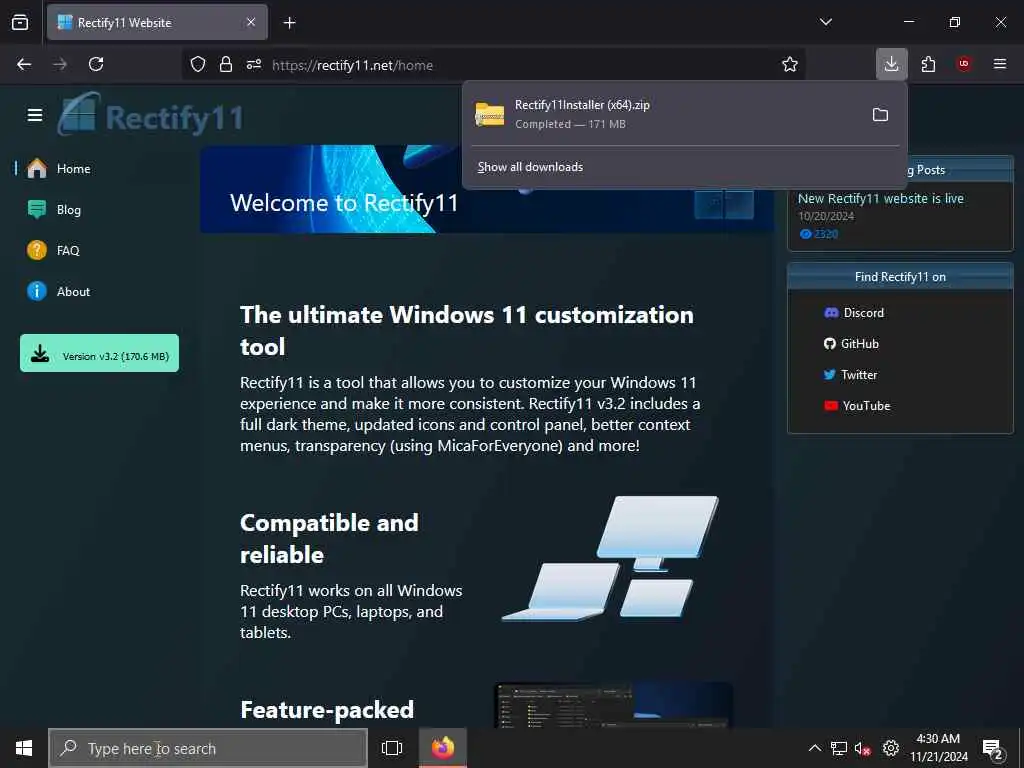Open tracking protection shield icon
Screen dimensions: 1024x768
point(198,64)
